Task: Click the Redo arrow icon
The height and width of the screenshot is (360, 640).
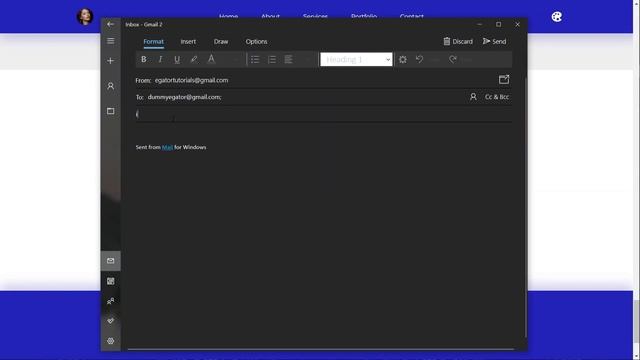Action: tap(453, 59)
